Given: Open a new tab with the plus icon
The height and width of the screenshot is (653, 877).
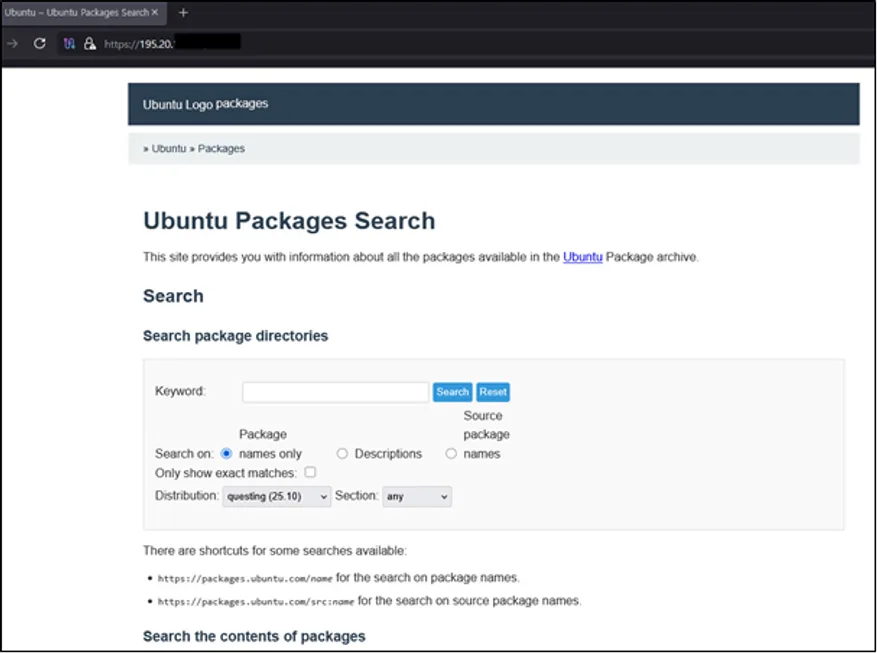Looking at the screenshot, I should coord(183,12).
